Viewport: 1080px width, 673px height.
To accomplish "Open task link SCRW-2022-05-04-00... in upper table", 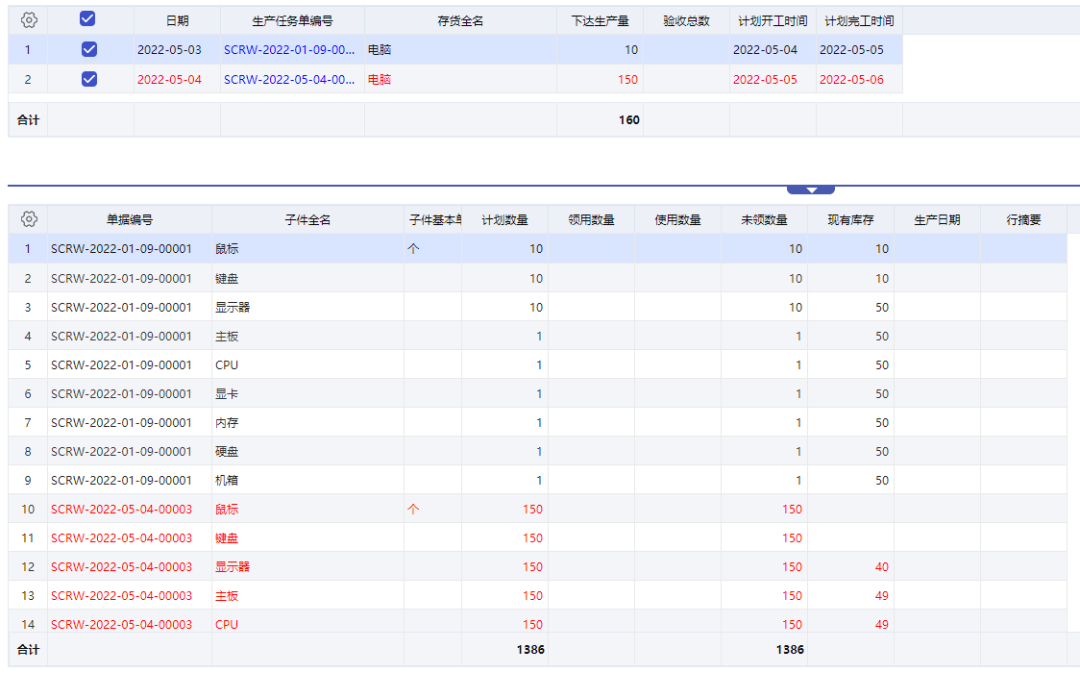I will (289, 79).
